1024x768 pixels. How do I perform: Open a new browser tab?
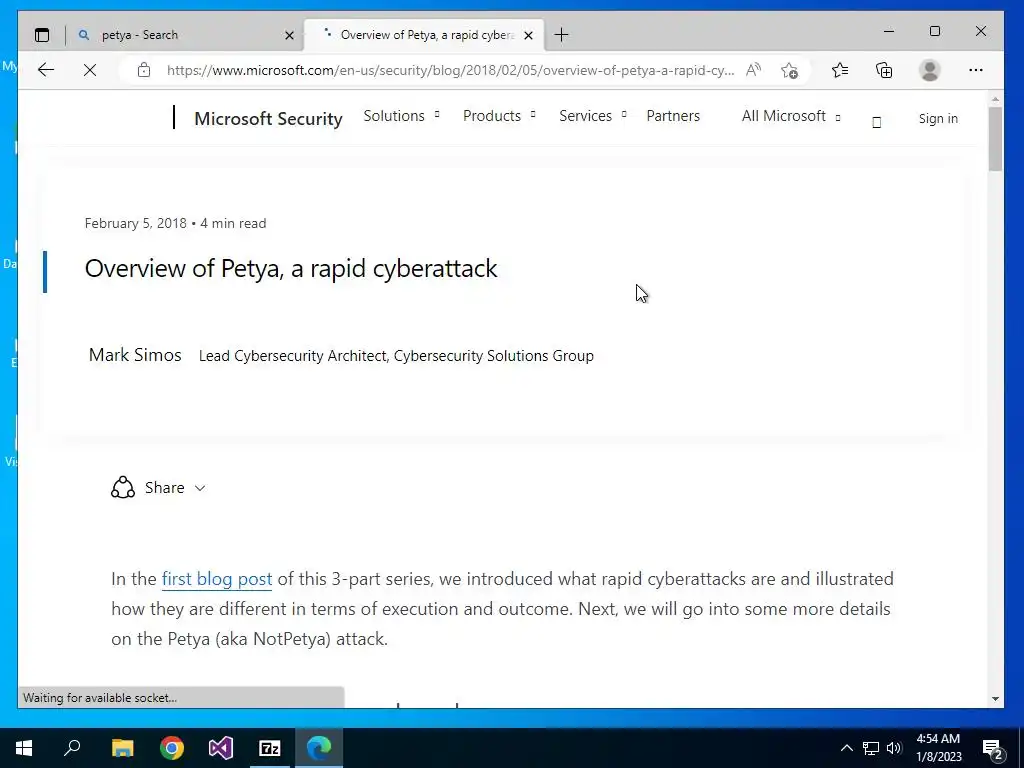pos(562,35)
